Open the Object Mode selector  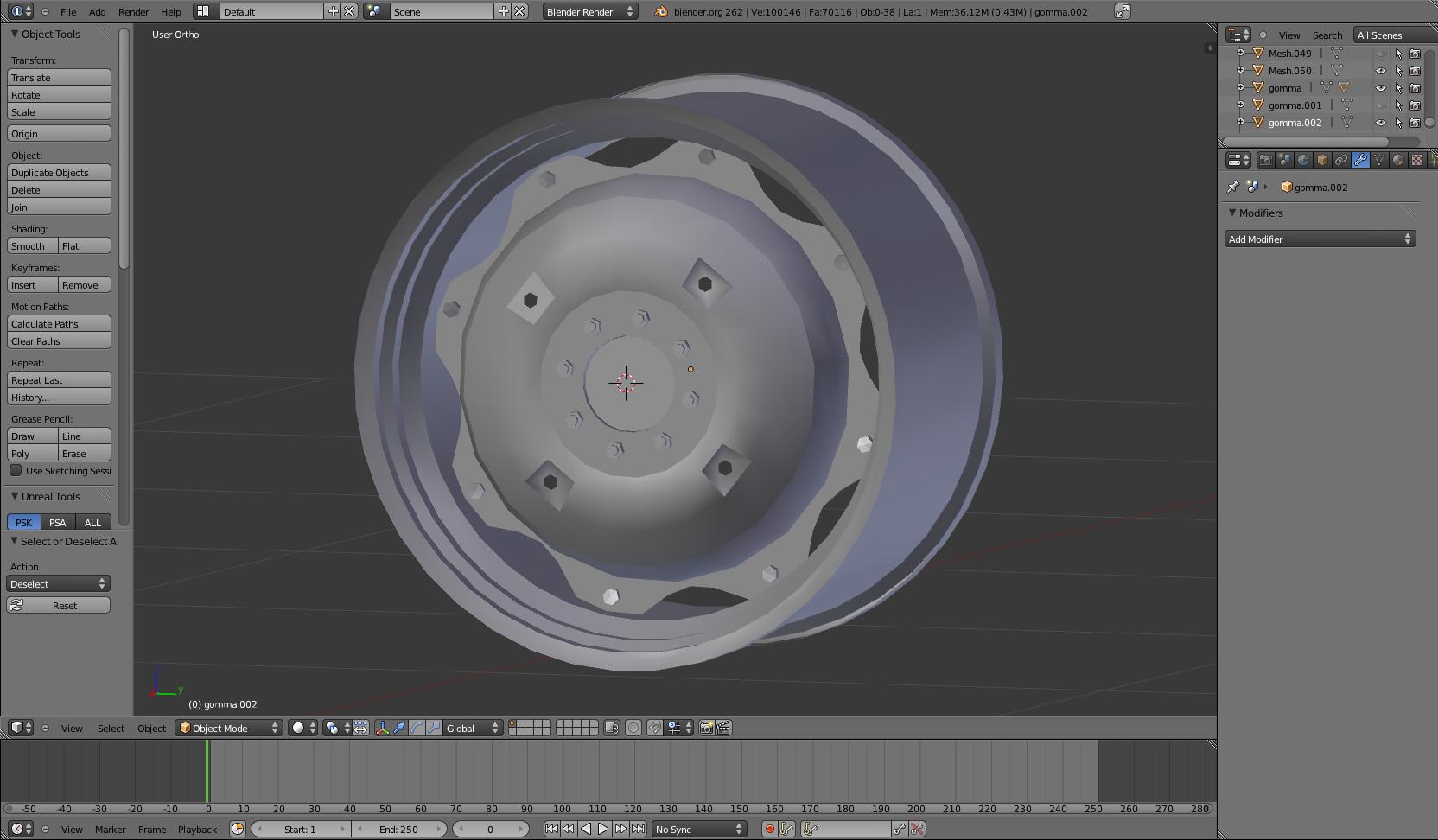pos(229,728)
